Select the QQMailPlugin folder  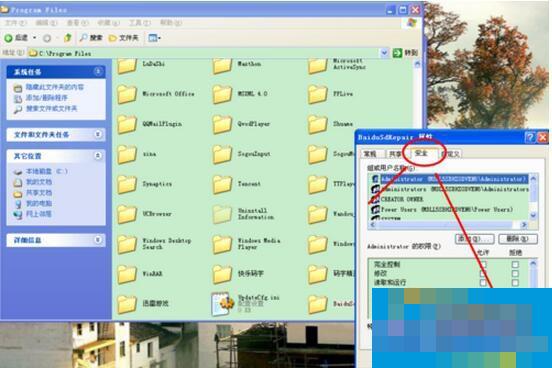(150, 124)
